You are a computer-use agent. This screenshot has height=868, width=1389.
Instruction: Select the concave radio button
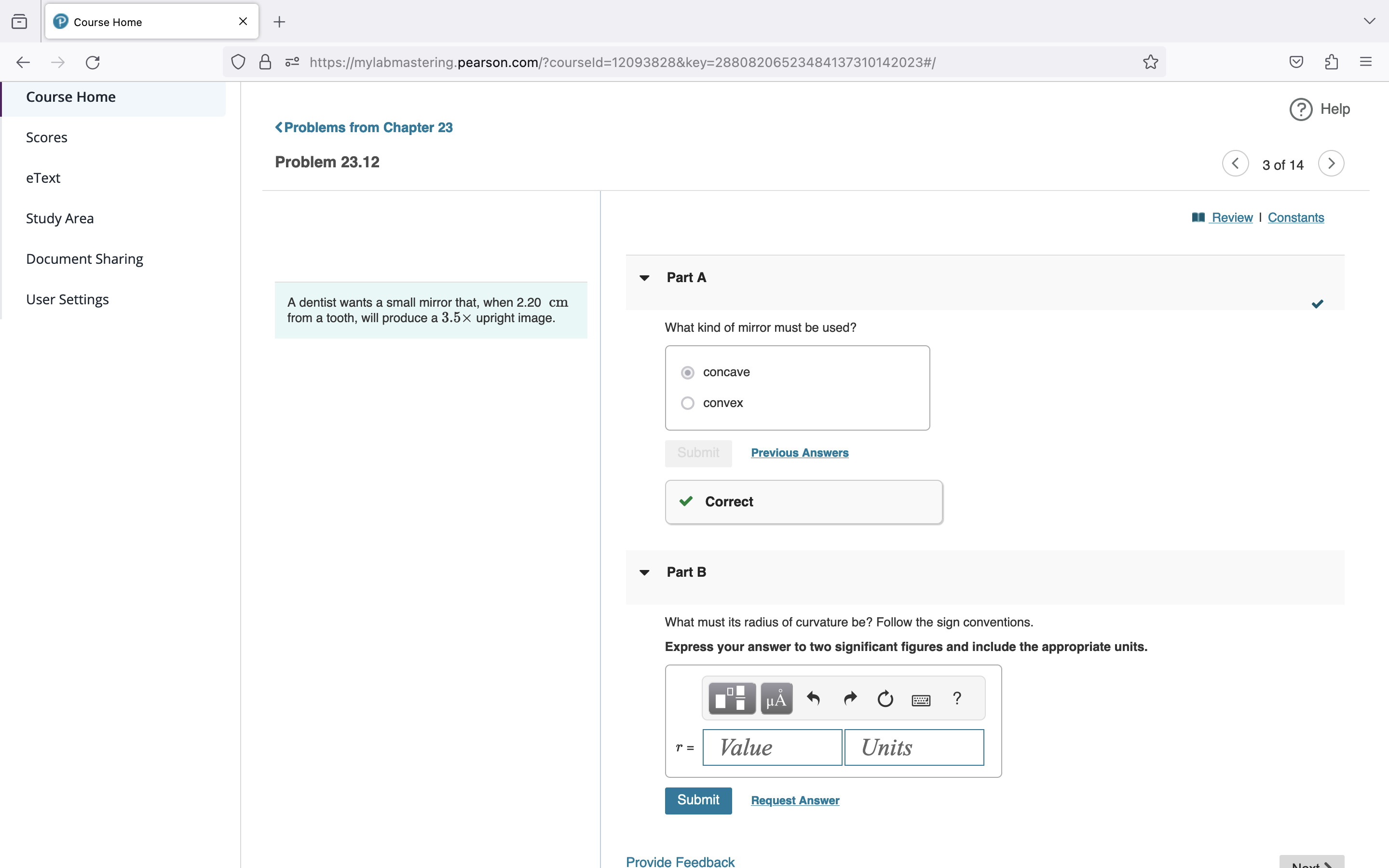coord(687,372)
